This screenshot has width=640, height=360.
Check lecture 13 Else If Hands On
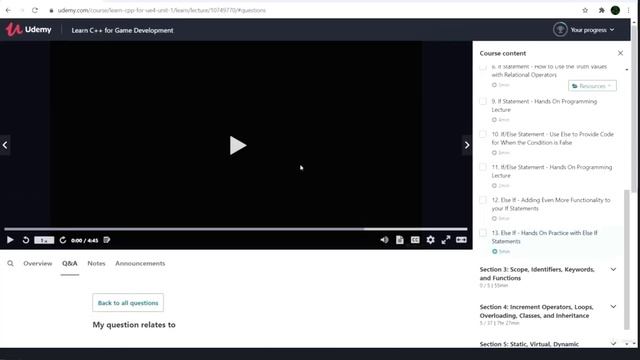click(483, 233)
